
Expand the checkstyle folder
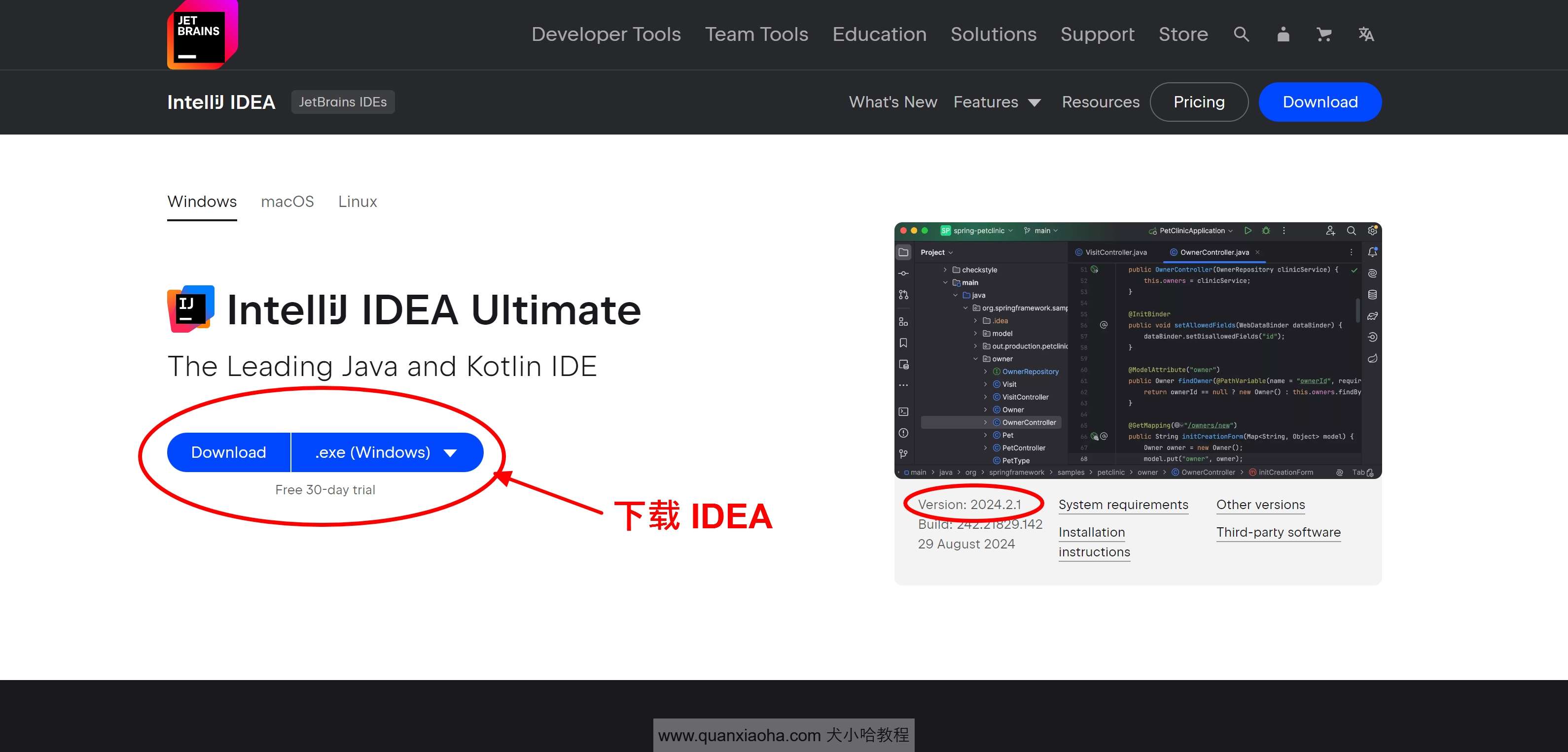point(945,270)
